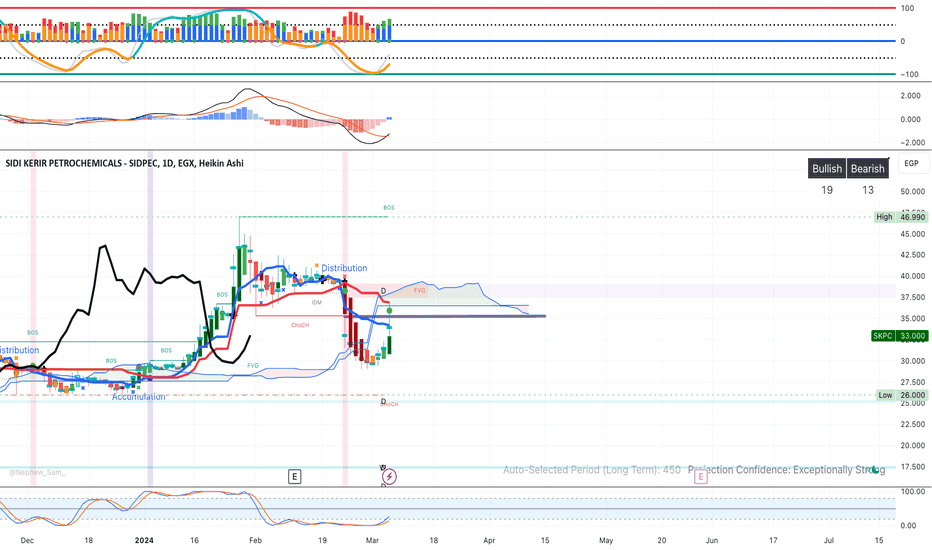Select the Bullish count value 19
932x550 pixels.
pyautogui.click(x=827, y=190)
